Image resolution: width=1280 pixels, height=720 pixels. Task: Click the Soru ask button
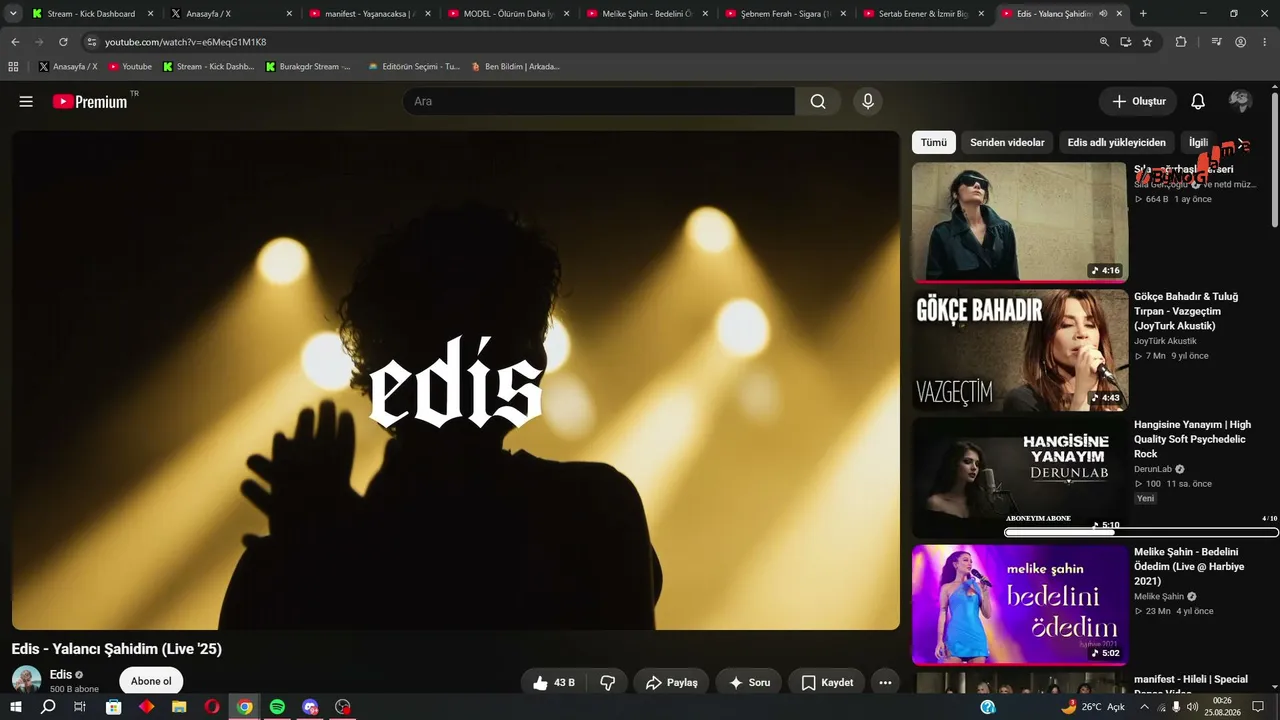pos(749,683)
